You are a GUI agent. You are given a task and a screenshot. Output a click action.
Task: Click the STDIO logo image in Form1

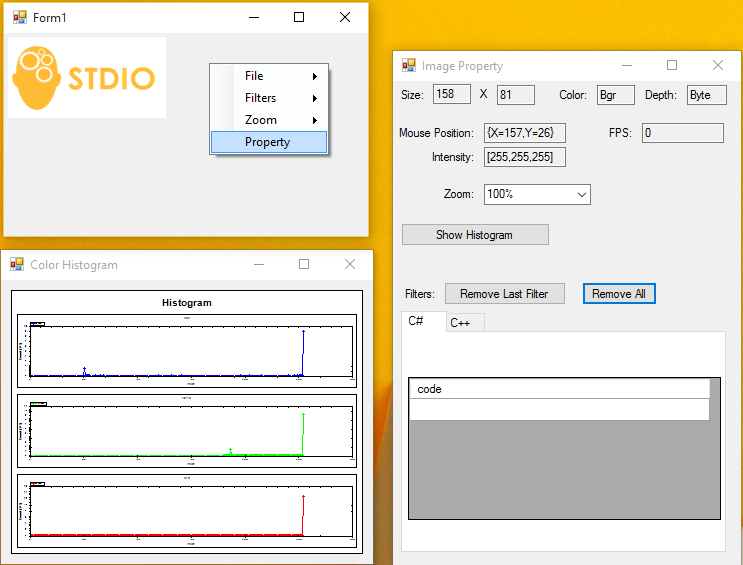87,78
